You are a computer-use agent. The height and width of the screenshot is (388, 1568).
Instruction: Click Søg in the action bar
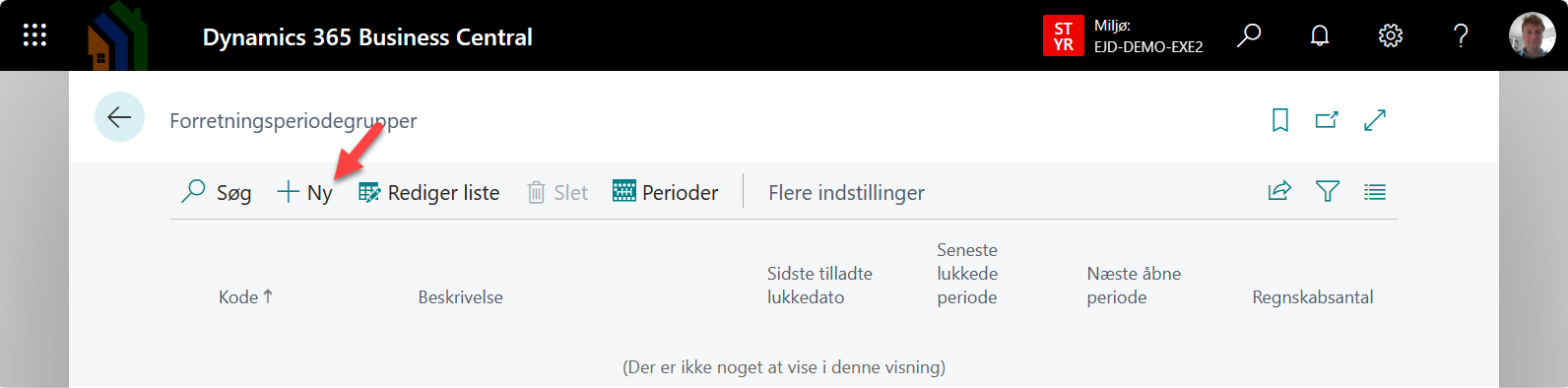(x=217, y=192)
